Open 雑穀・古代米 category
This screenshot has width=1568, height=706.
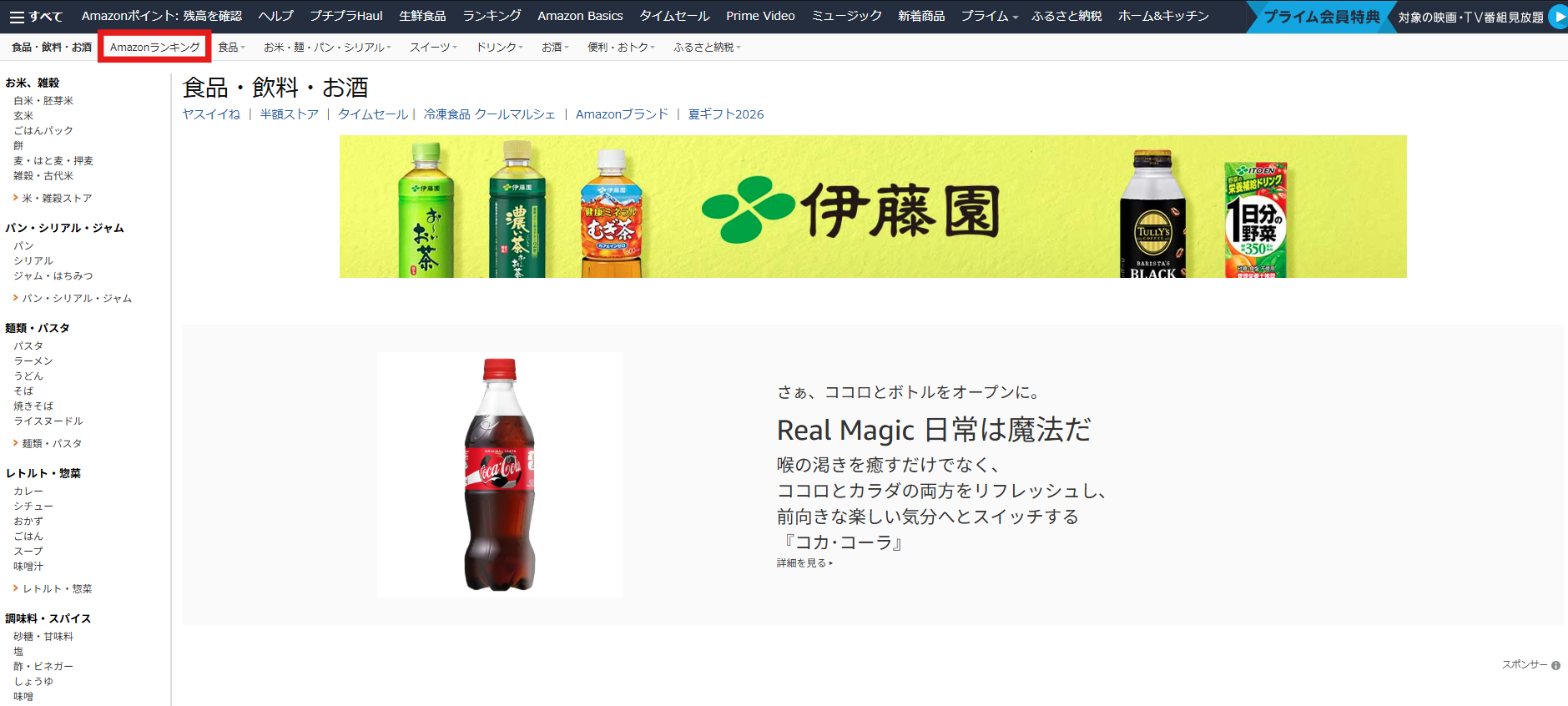pos(43,176)
